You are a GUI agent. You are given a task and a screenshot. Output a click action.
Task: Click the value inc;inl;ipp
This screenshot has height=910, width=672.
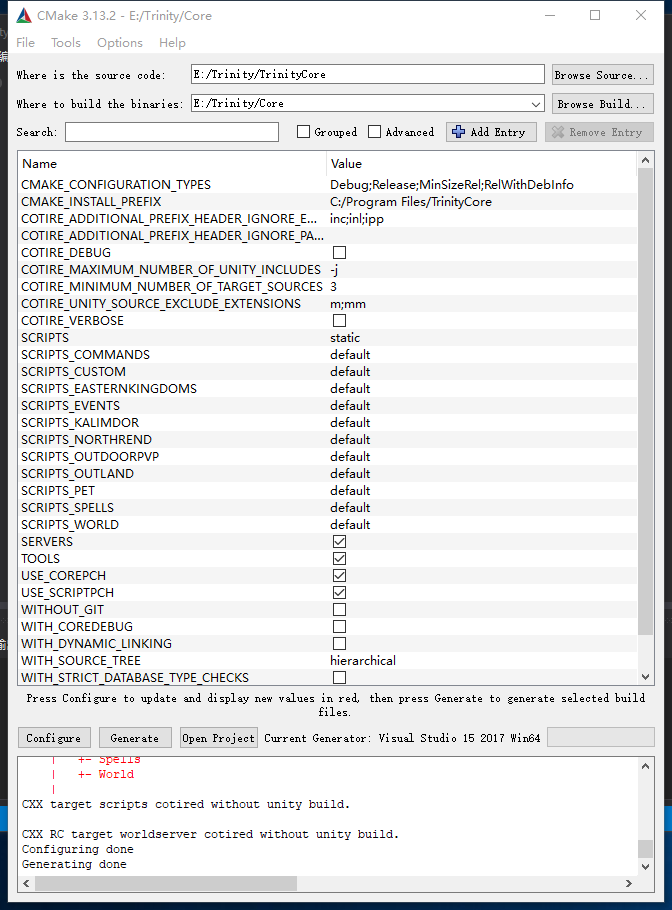point(357,219)
